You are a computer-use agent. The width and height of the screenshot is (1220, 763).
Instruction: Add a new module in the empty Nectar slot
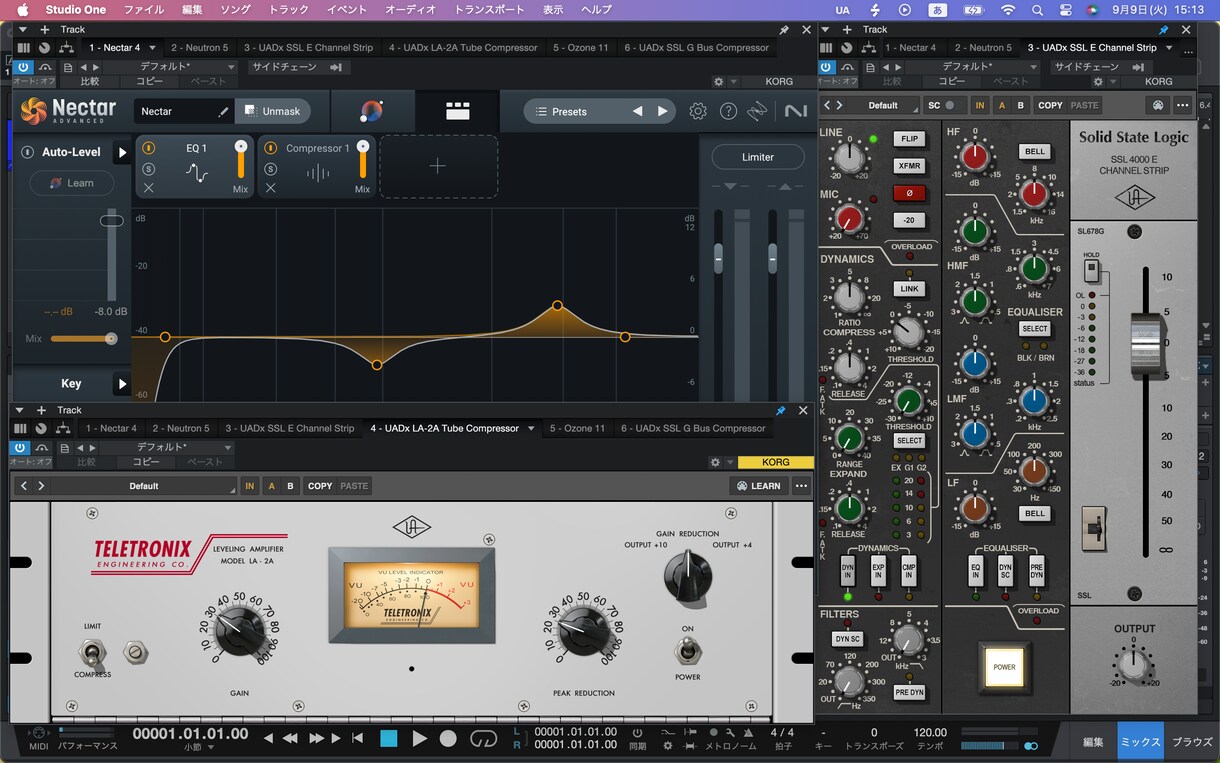438,166
